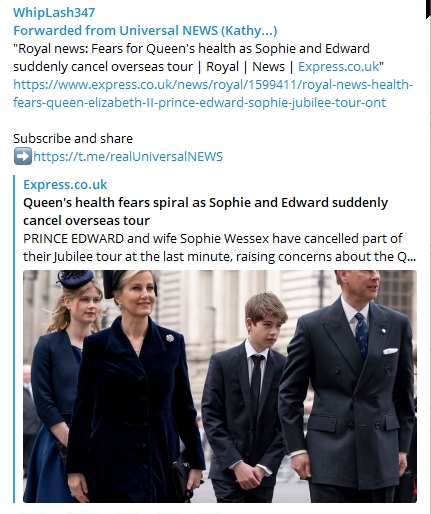The height and width of the screenshot is (514, 431).
Task: Click the blue vertical bar of the link preview
Action: [14, 339]
